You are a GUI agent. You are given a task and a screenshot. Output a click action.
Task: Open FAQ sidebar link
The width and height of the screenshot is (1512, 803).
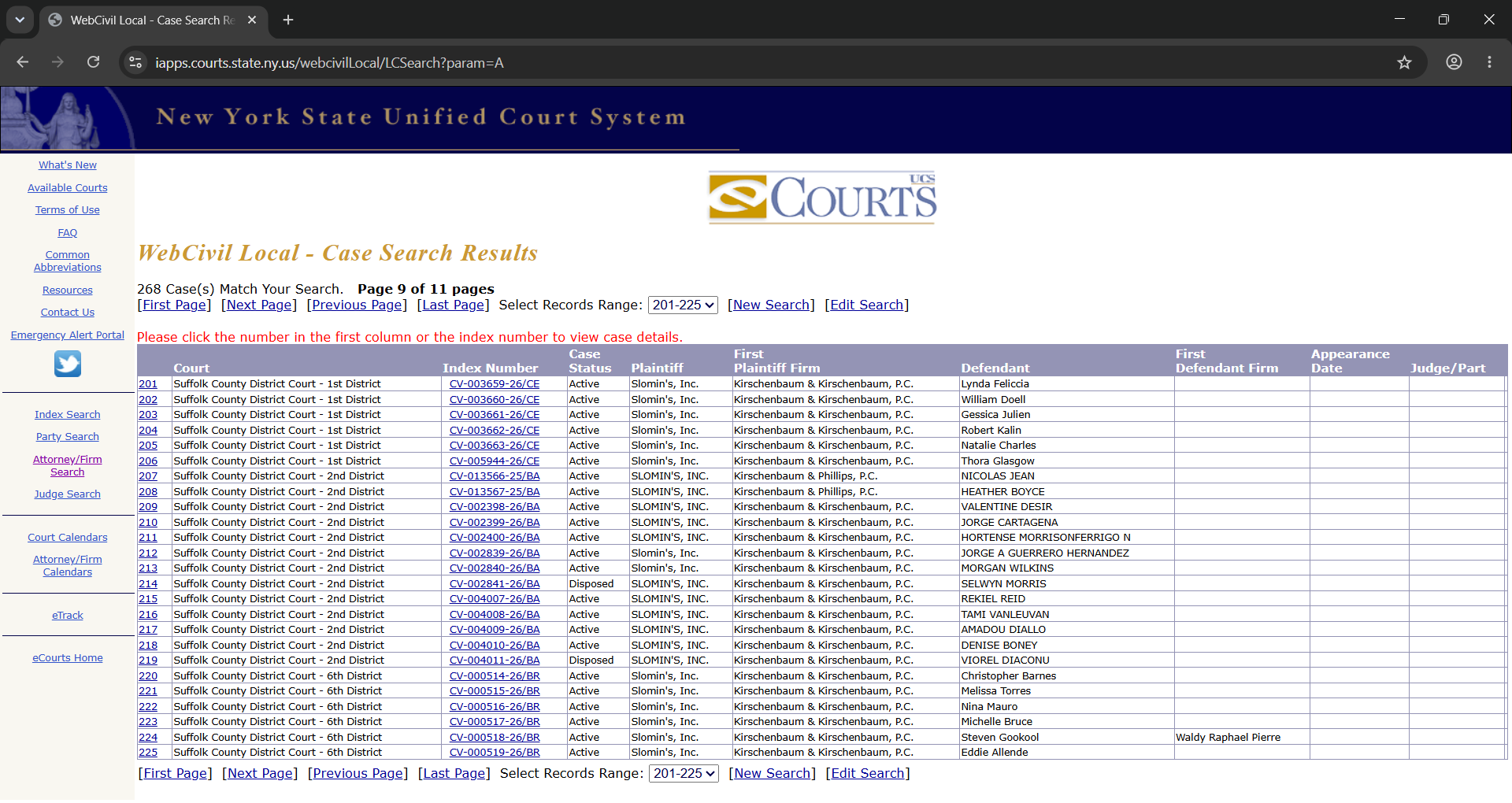[x=68, y=233]
